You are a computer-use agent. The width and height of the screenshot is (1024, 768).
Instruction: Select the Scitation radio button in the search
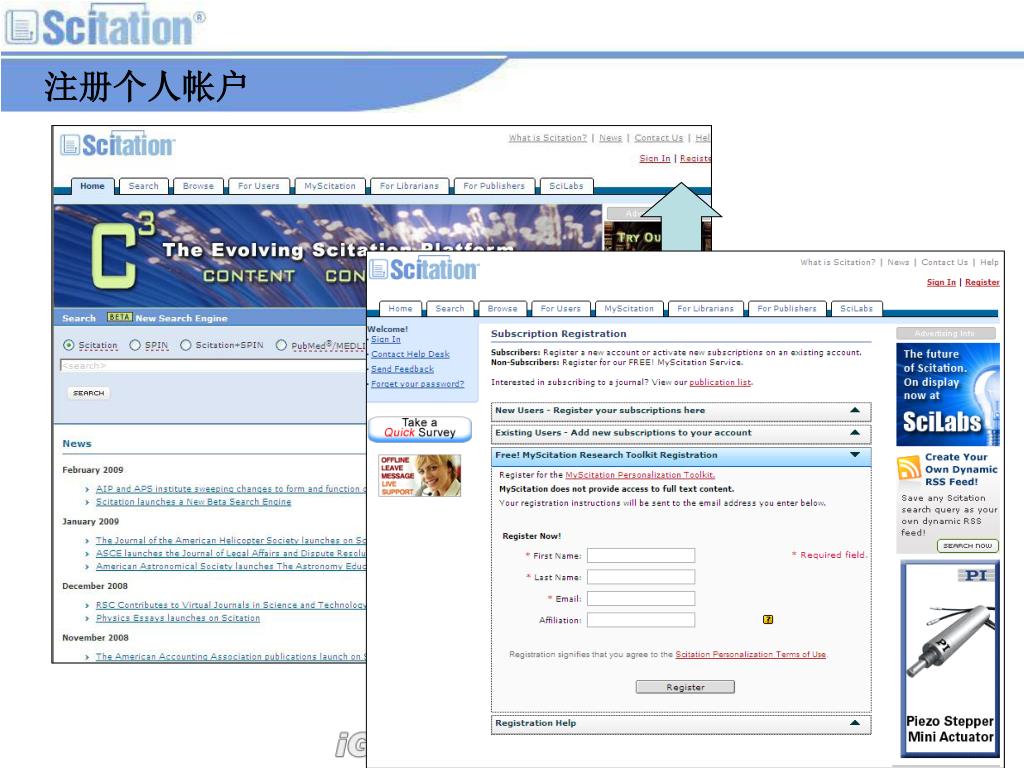(69, 345)
